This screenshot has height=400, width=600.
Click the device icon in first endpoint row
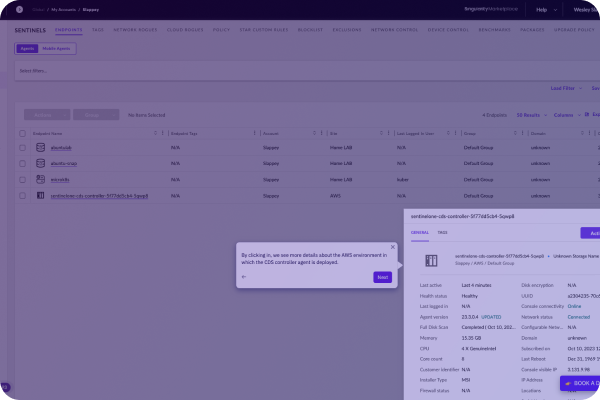point(41,148)
